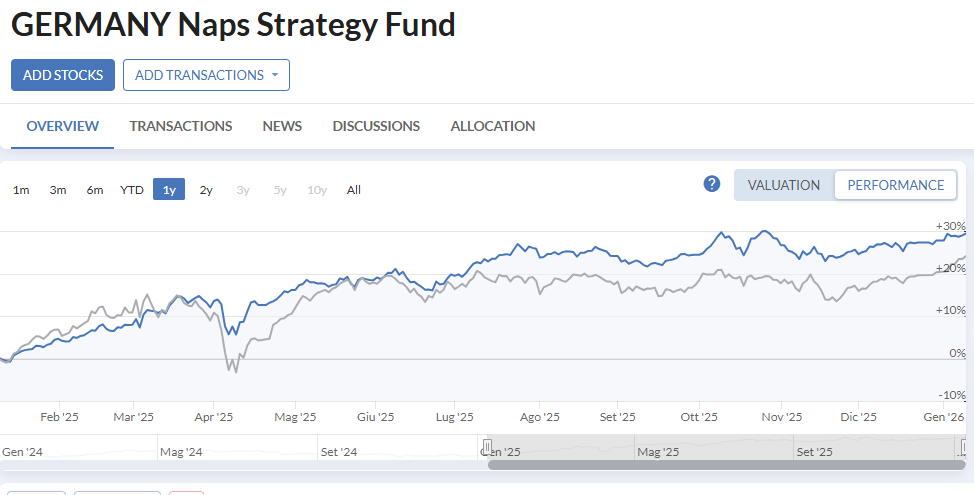This screenshot has width=974, height=495.
Task: Select the YTD time range
Action: coord(132,189)
